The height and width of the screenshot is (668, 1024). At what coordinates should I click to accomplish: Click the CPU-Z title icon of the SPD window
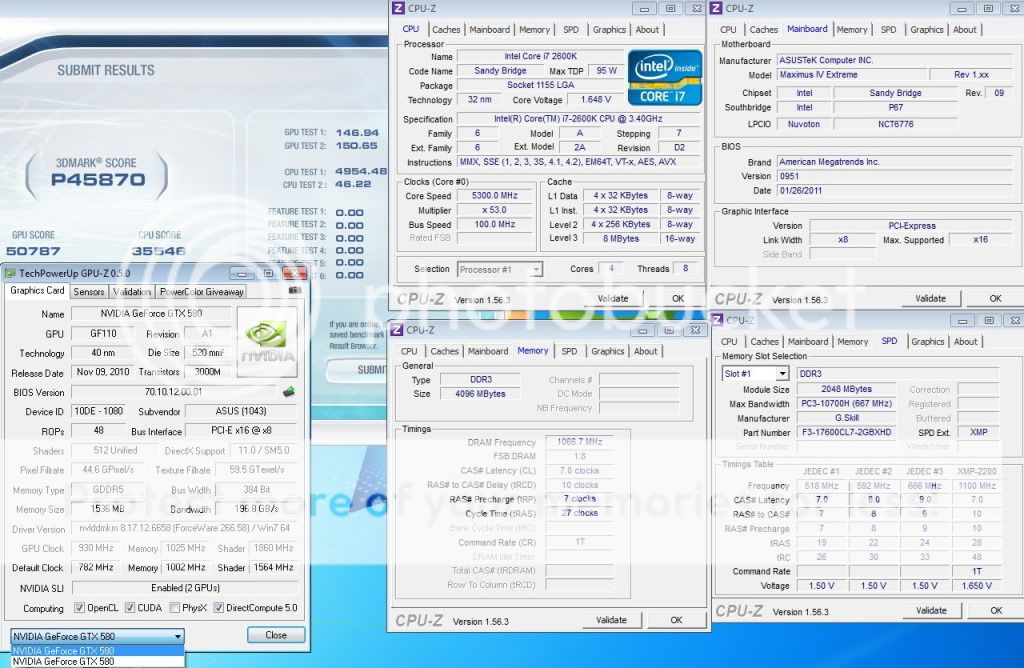click(718, 320)
